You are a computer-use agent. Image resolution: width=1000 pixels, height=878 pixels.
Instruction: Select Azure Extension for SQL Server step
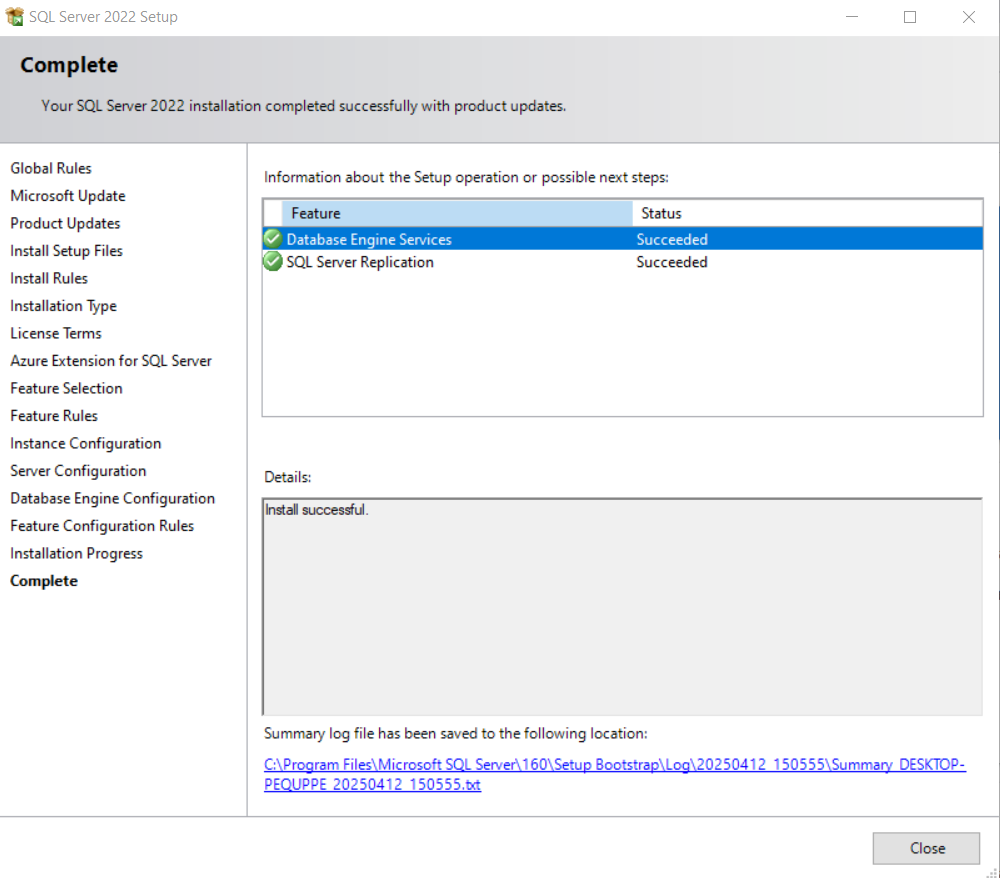pos(111,361)
